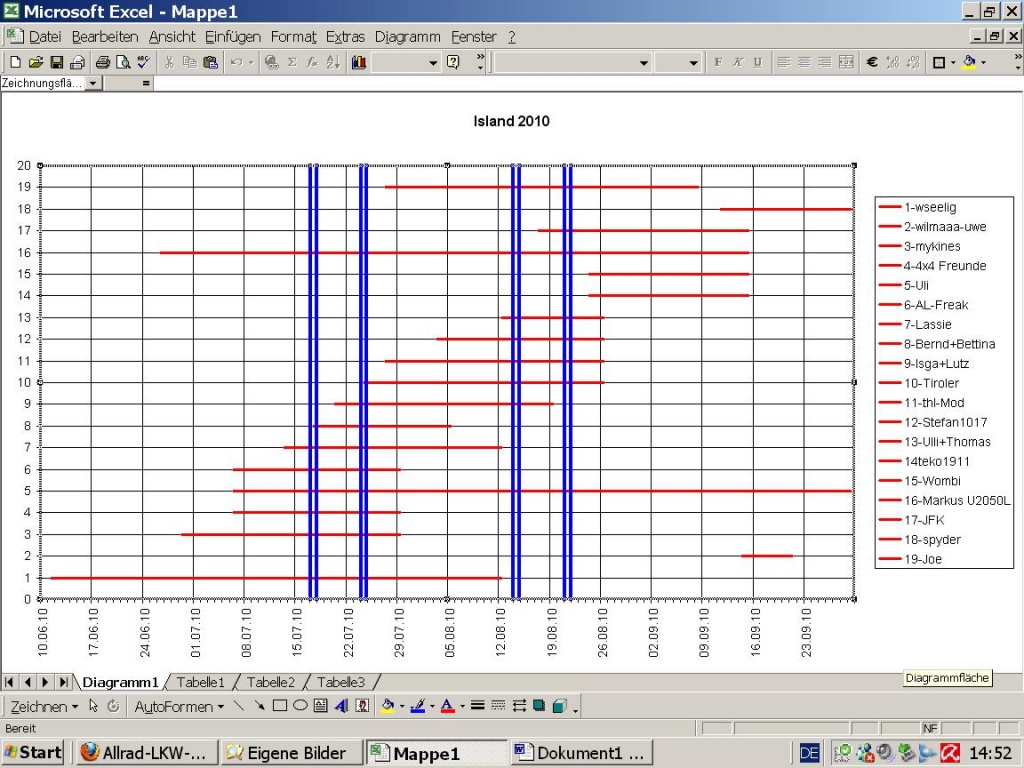Click drawing toolbar Fill Color bucket

[387, 706]
